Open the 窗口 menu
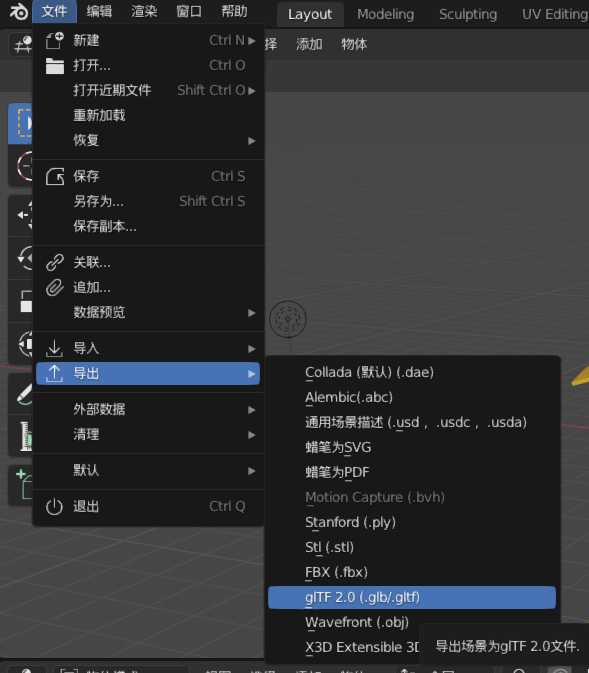589x673 pixels. tap(189, 12)
